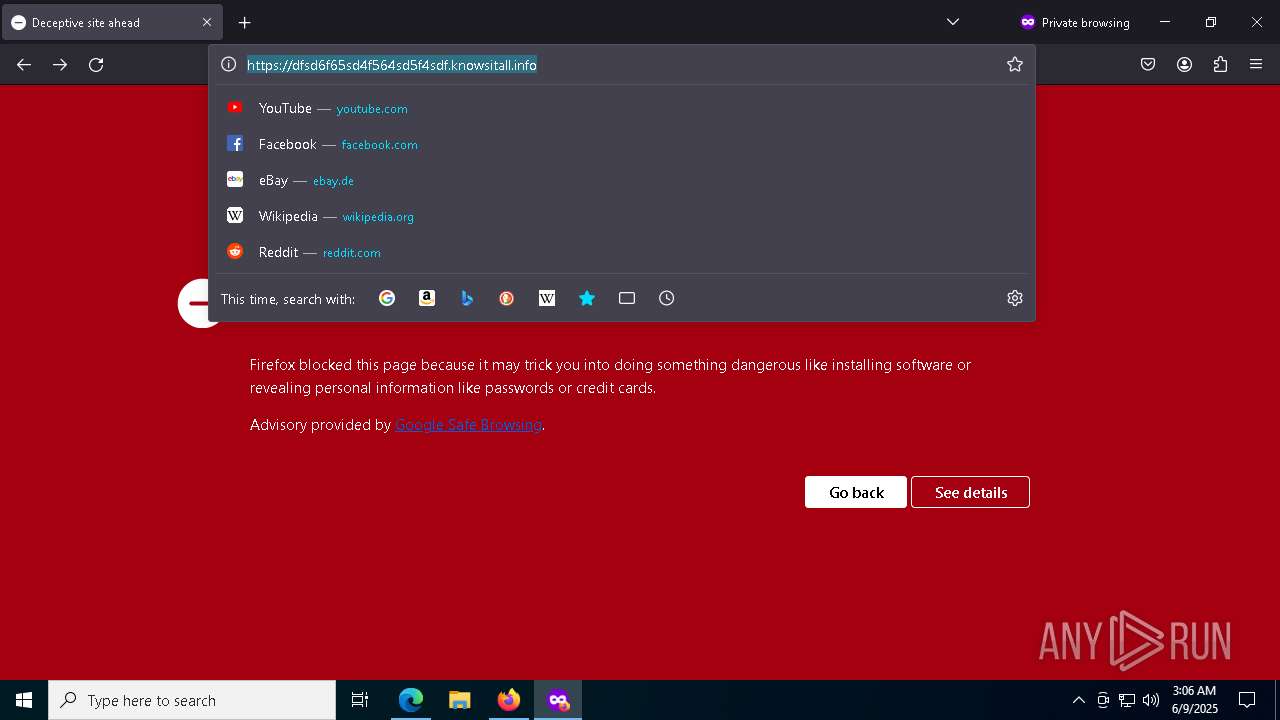This screenshot has width=1280, height=720.
Task: Choose eBay suggestion ebay.de
Action: click(x=621, y=180)
